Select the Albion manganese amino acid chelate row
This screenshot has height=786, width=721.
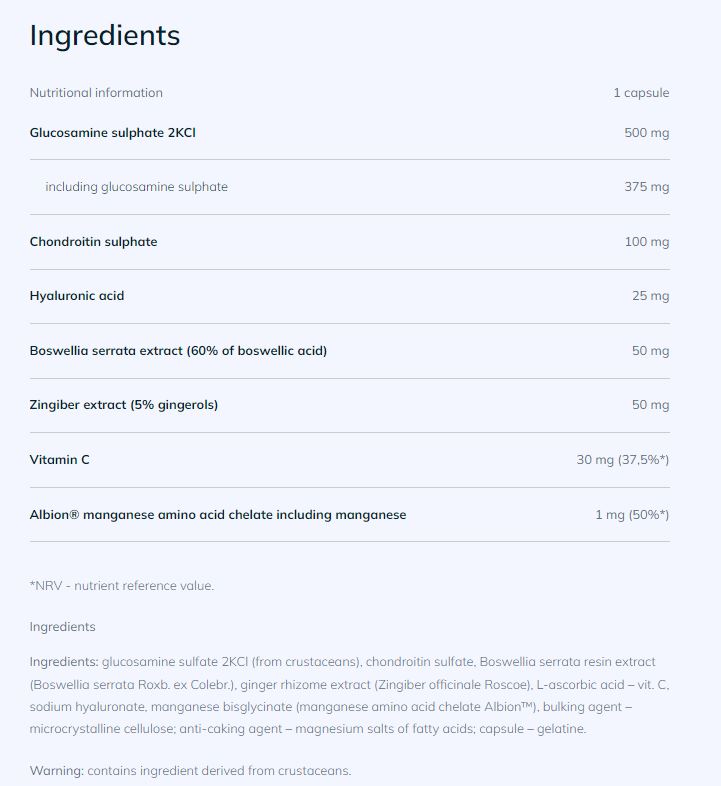click(x=218, y=515)
